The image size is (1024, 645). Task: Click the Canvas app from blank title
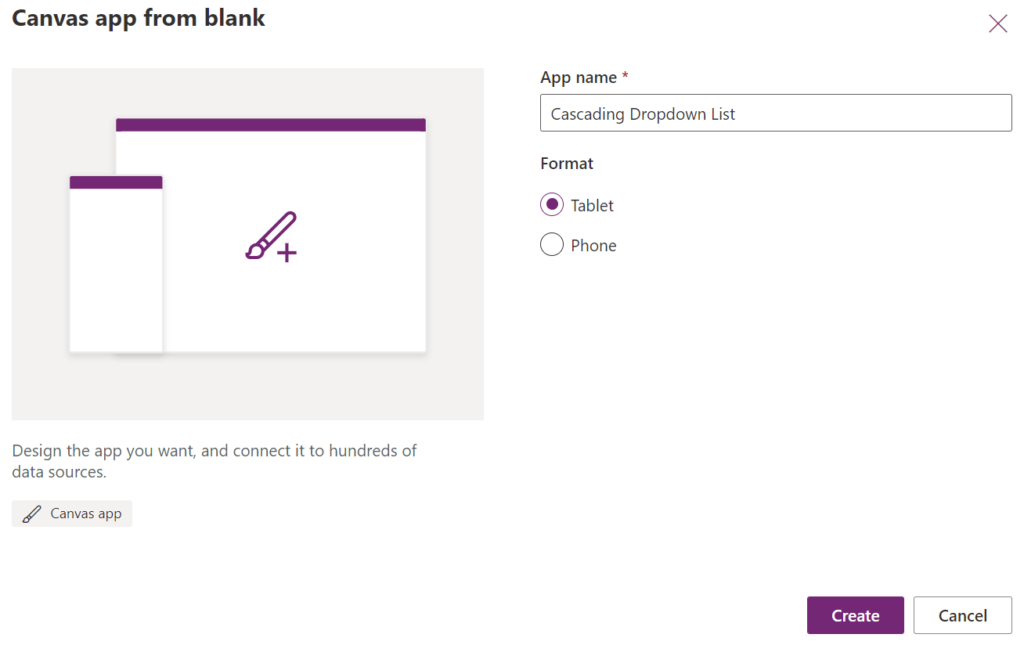138,18
